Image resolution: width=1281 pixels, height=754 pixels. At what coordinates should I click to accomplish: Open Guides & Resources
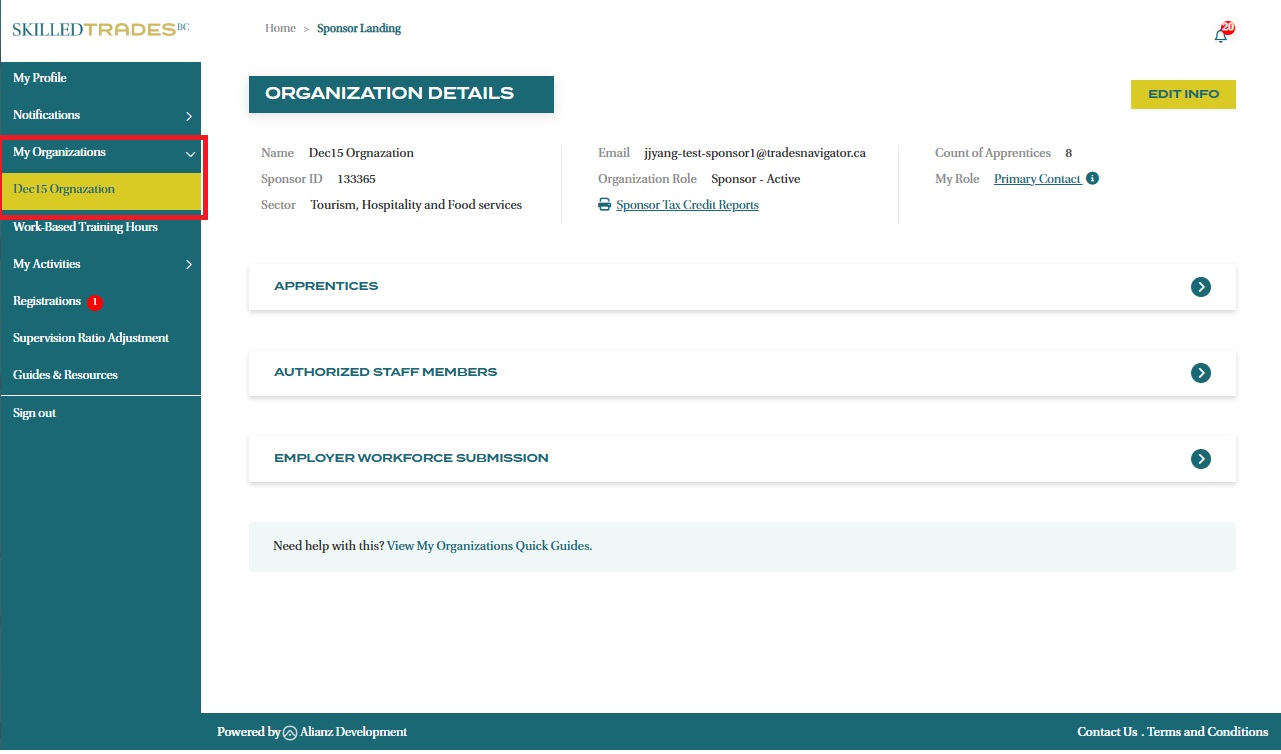click(x=65, y=375)
